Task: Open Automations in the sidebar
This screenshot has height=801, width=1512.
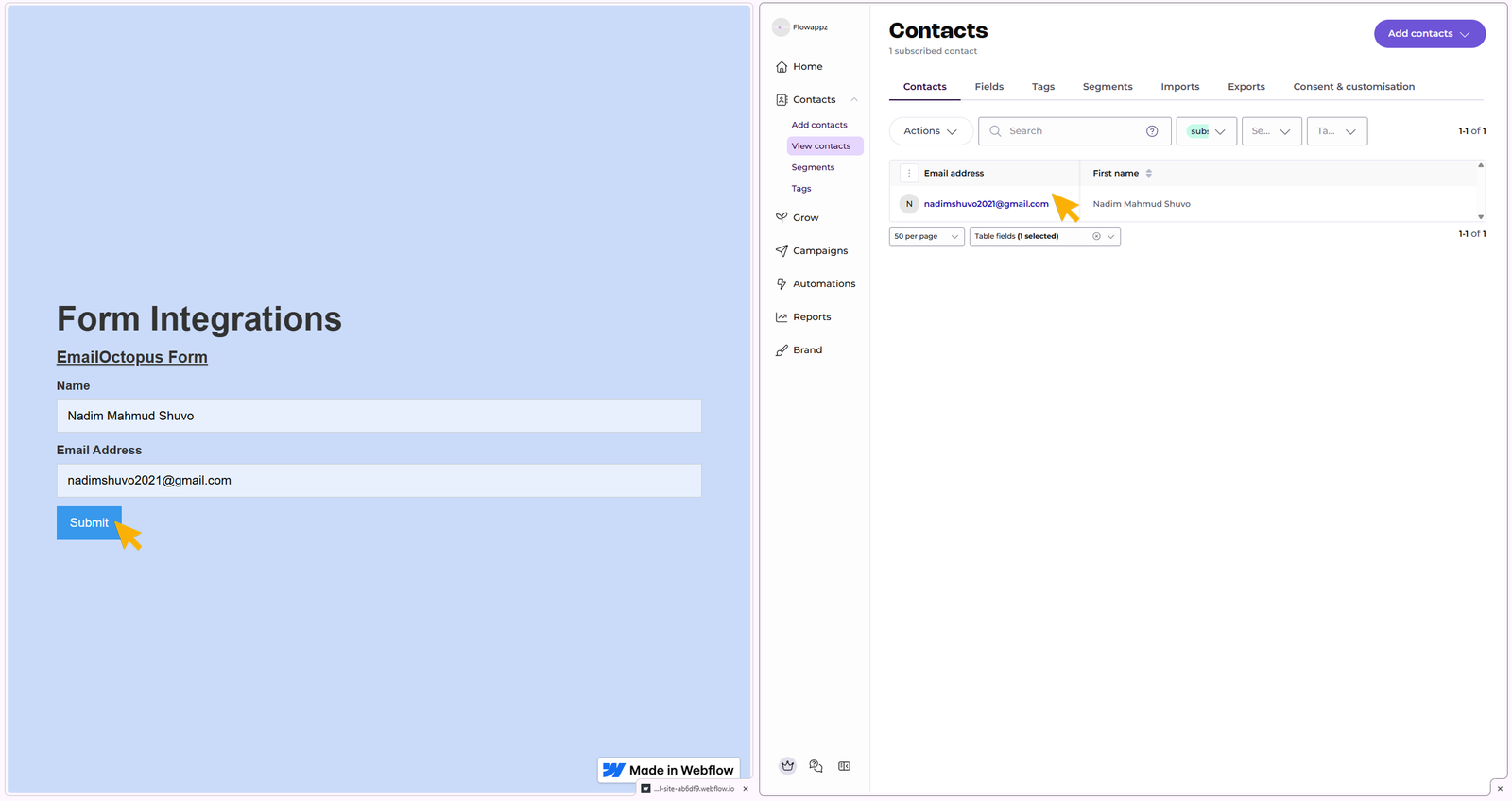Action: [815, 284]
